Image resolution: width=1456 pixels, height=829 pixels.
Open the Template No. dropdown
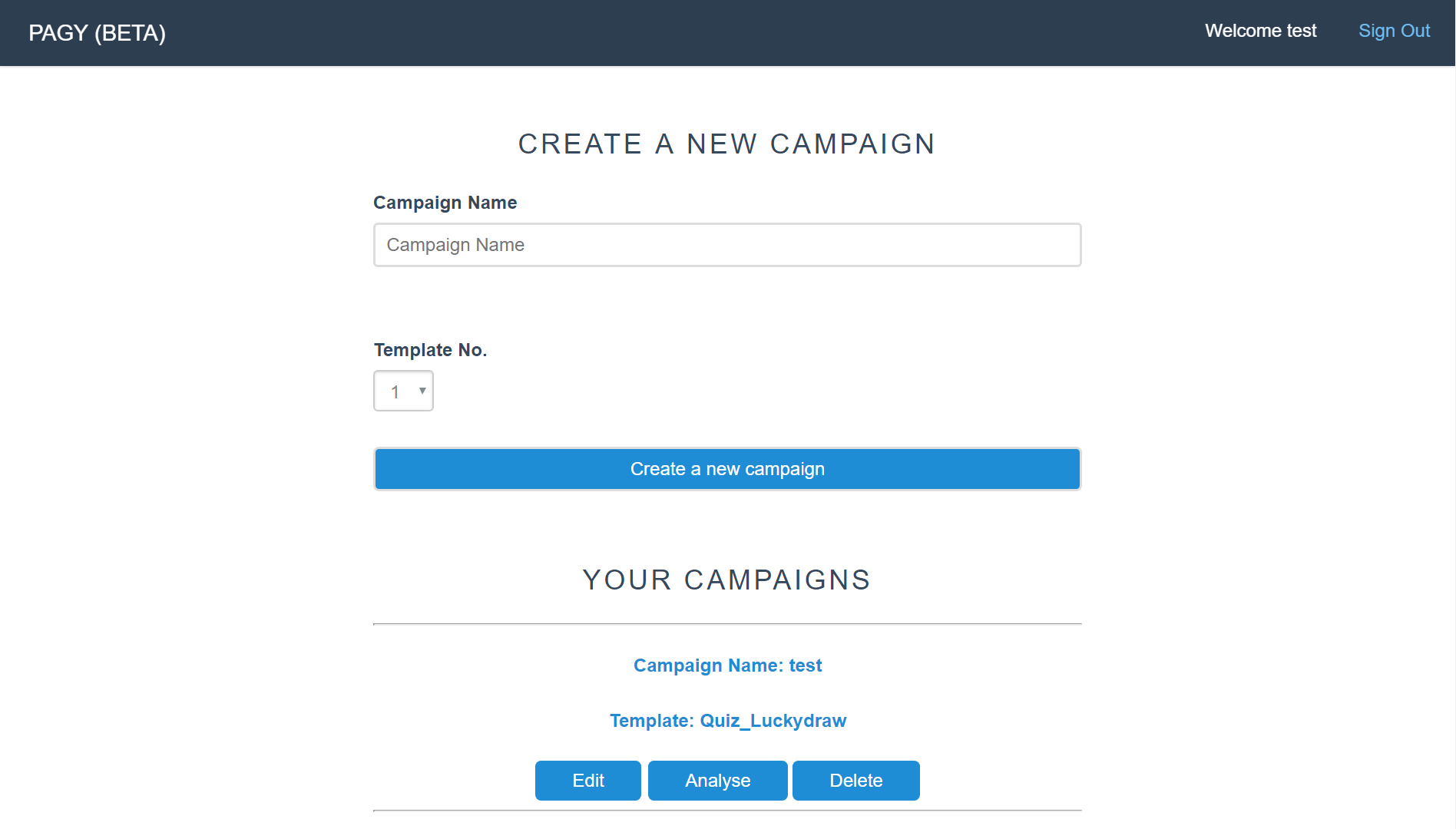(x=403, y=391)
